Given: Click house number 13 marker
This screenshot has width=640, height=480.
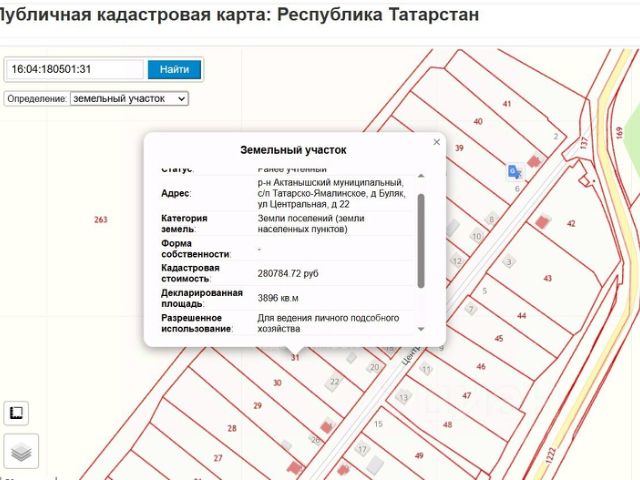Looking at the screenshot, I should pyautogui.click(x=403, y=397).
